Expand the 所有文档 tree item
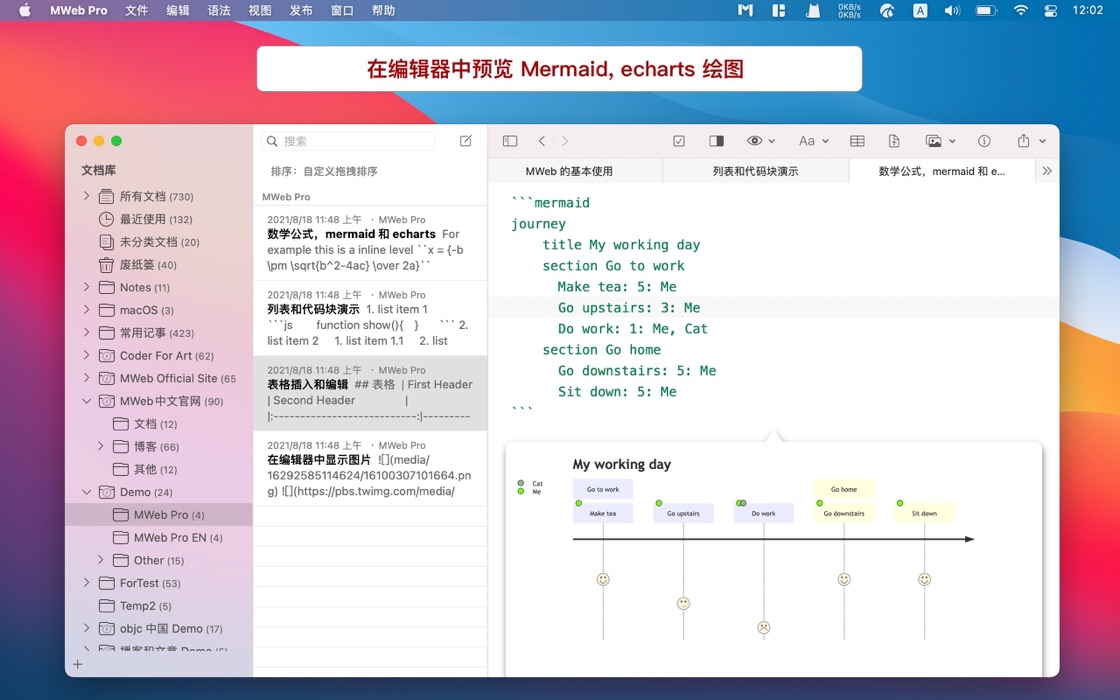This screenshot has height=700, width=1120. (x=86, y=196)
